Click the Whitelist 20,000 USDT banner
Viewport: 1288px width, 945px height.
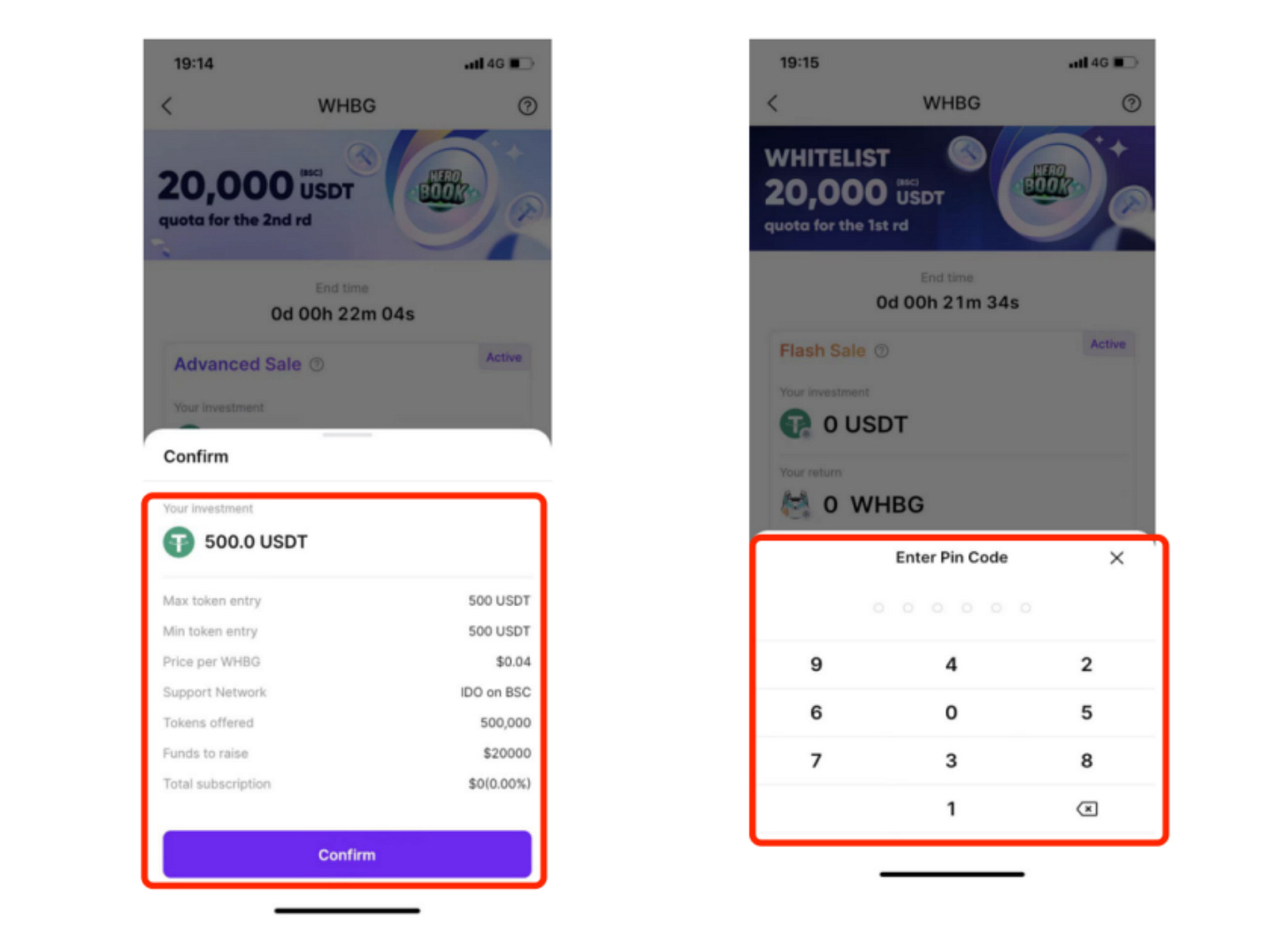(x=952, y=188)
